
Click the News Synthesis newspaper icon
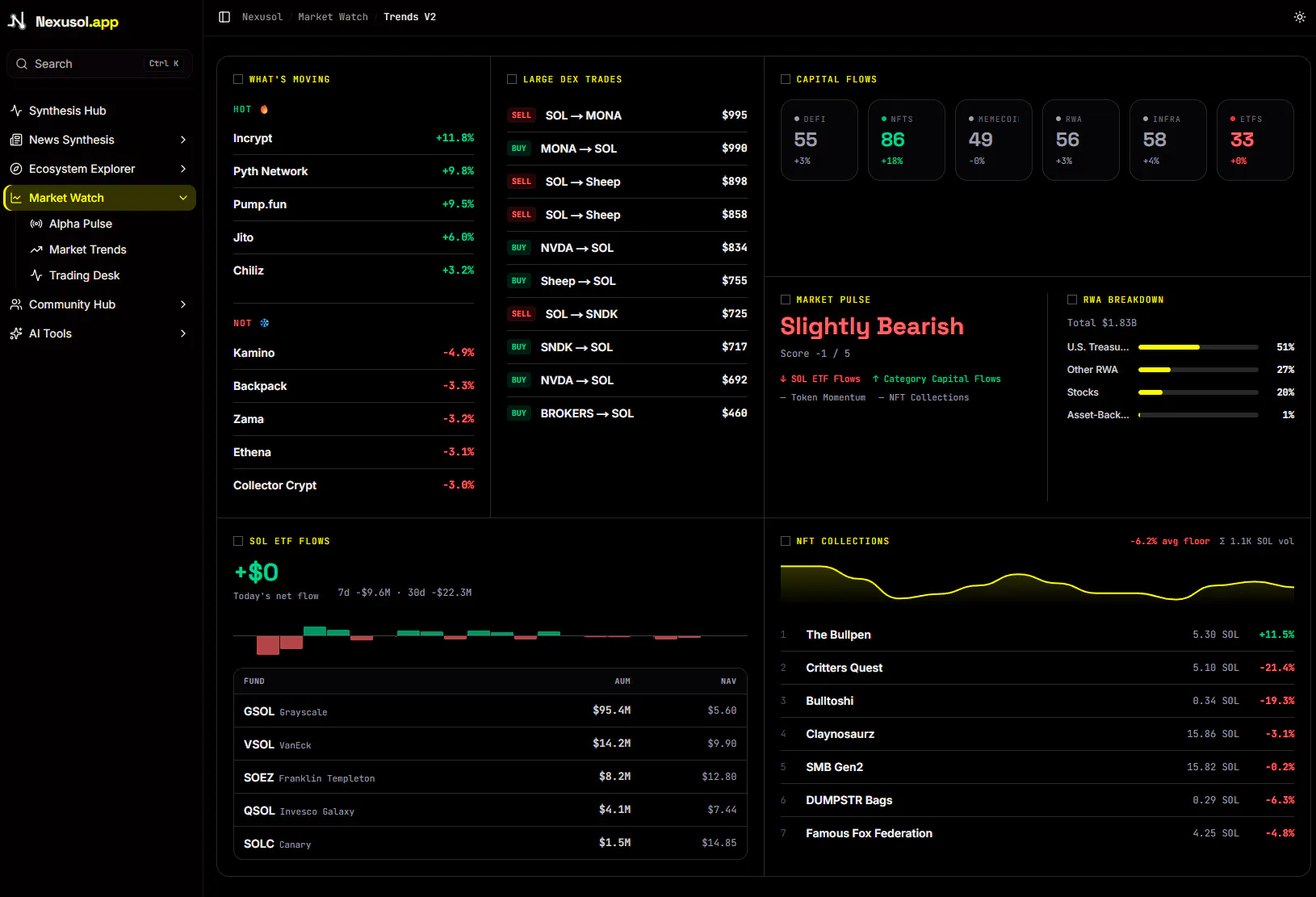tap(16, 140)
